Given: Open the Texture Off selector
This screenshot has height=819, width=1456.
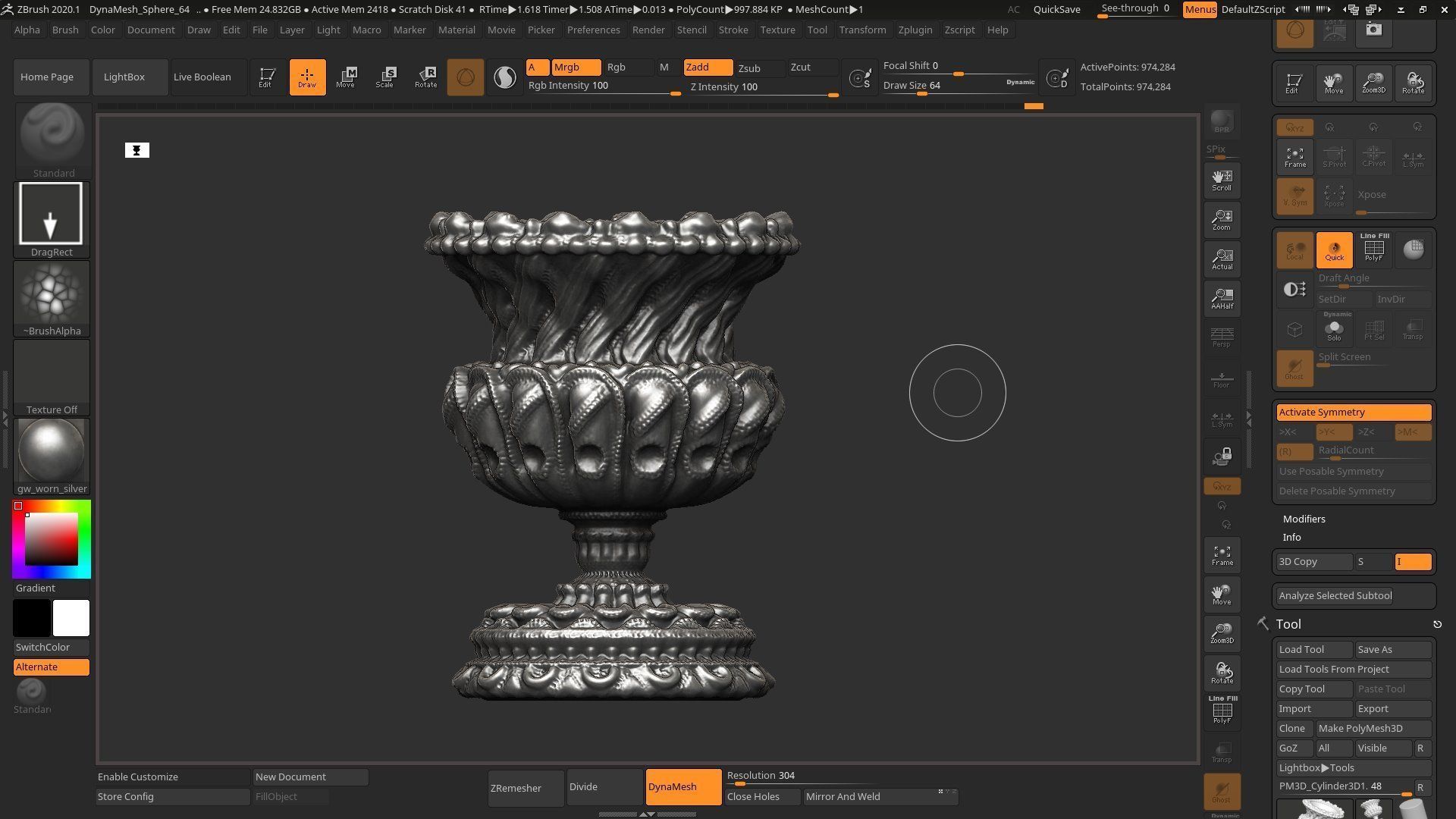Looking at the screenshot, I should tap(52, 378).
